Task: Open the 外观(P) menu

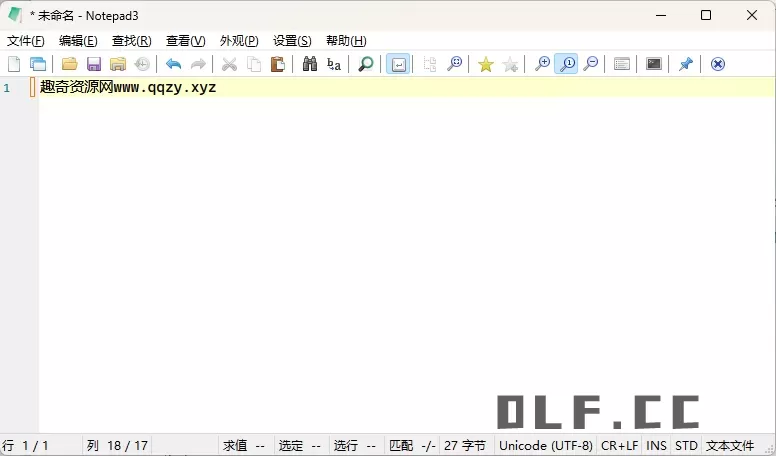Action: pos(239,41)
